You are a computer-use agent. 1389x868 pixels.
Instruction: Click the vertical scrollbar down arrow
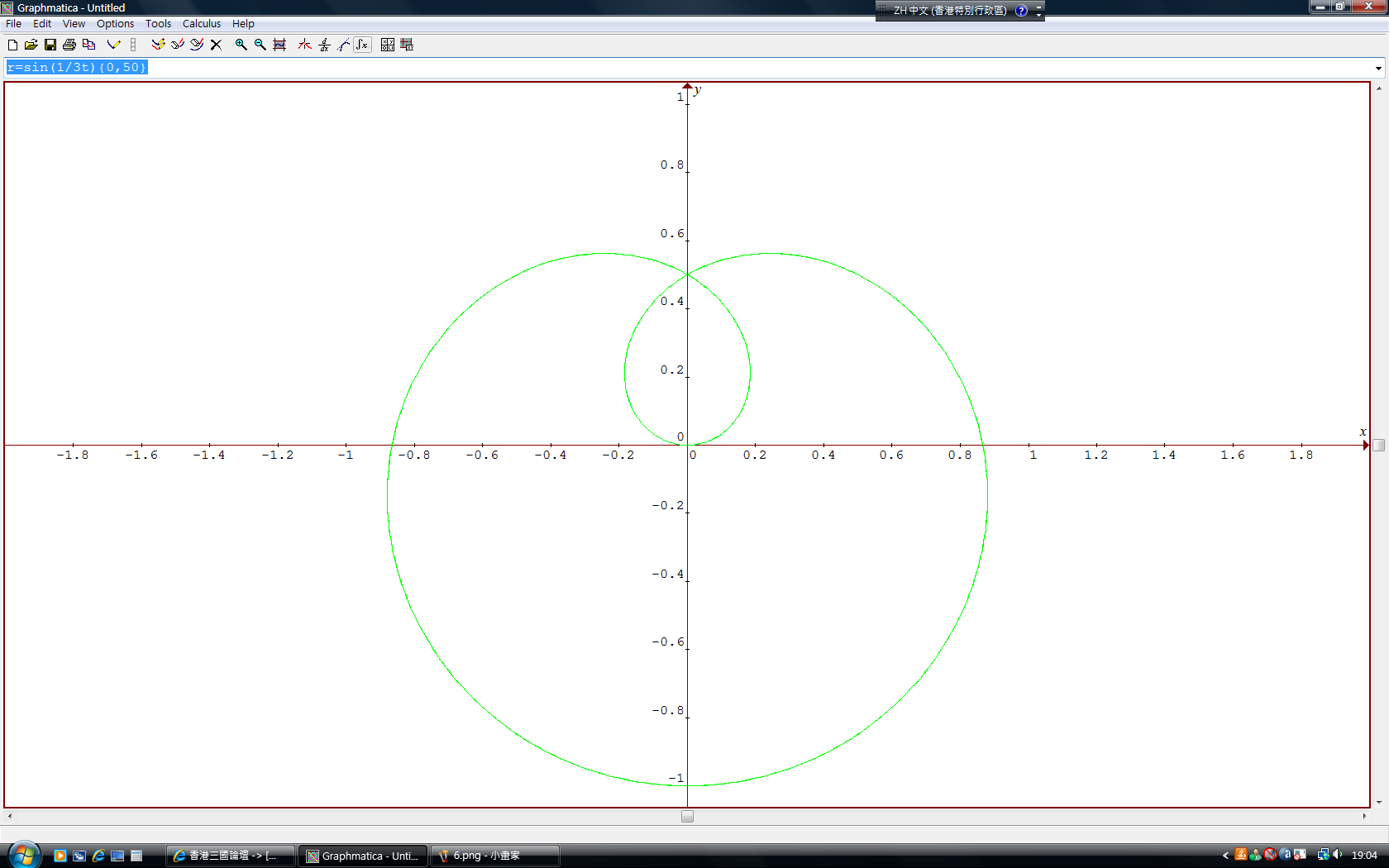click(1378, 802)
